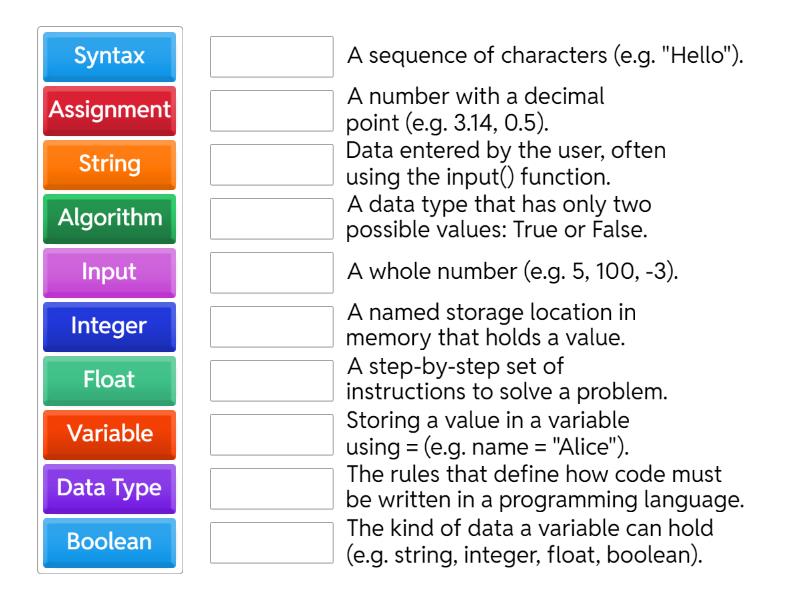Pick the red-orange Variable tile
The image size is (800, 600).
(109, 435)
